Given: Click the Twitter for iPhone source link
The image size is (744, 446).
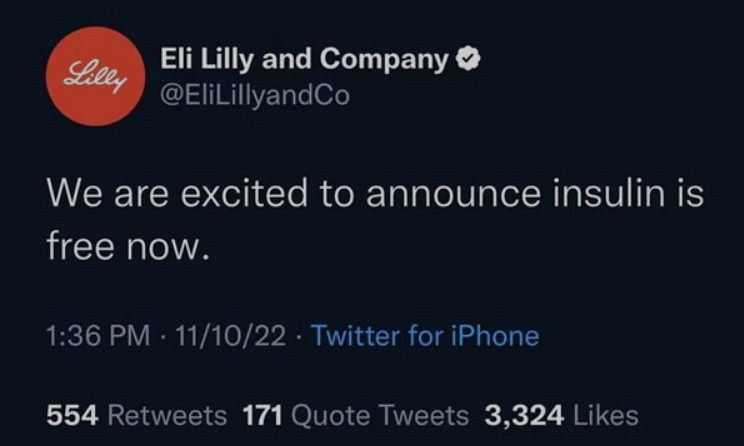Looking at the screenshot, I should tap(425, 335).
